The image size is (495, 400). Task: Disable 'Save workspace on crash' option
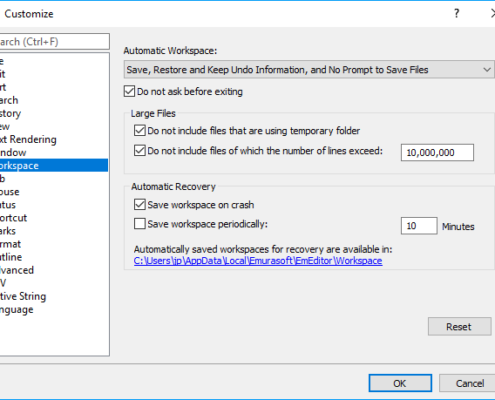coord(140,204)
